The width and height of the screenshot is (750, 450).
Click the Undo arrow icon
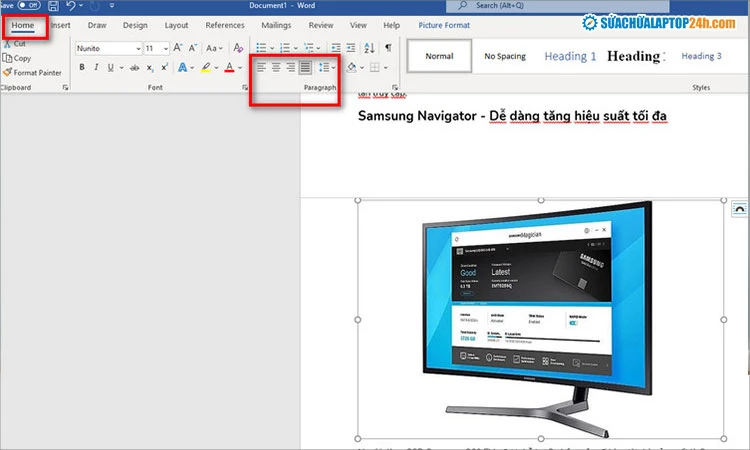(71, 6)
